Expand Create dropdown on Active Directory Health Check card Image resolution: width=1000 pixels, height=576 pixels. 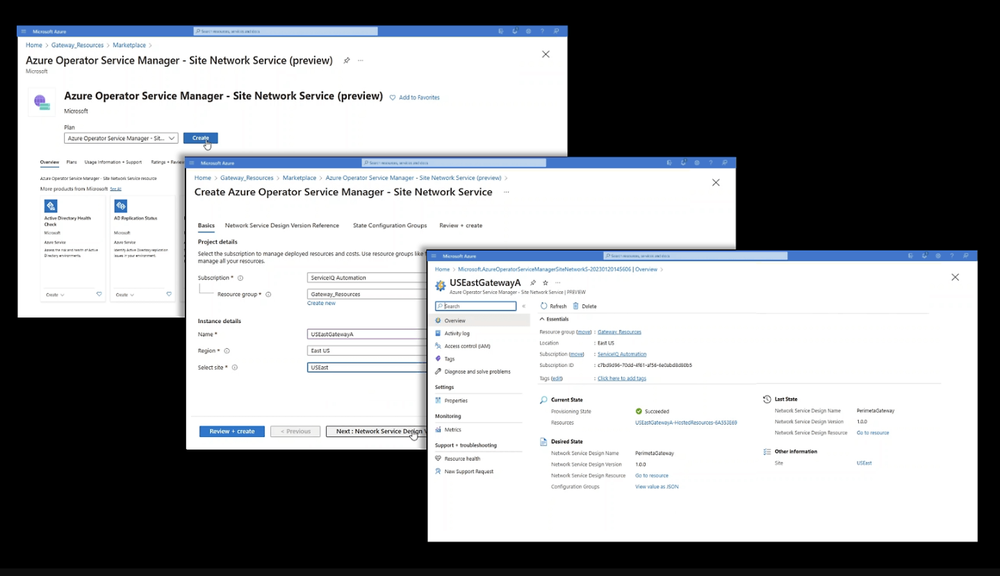(55, 295)
